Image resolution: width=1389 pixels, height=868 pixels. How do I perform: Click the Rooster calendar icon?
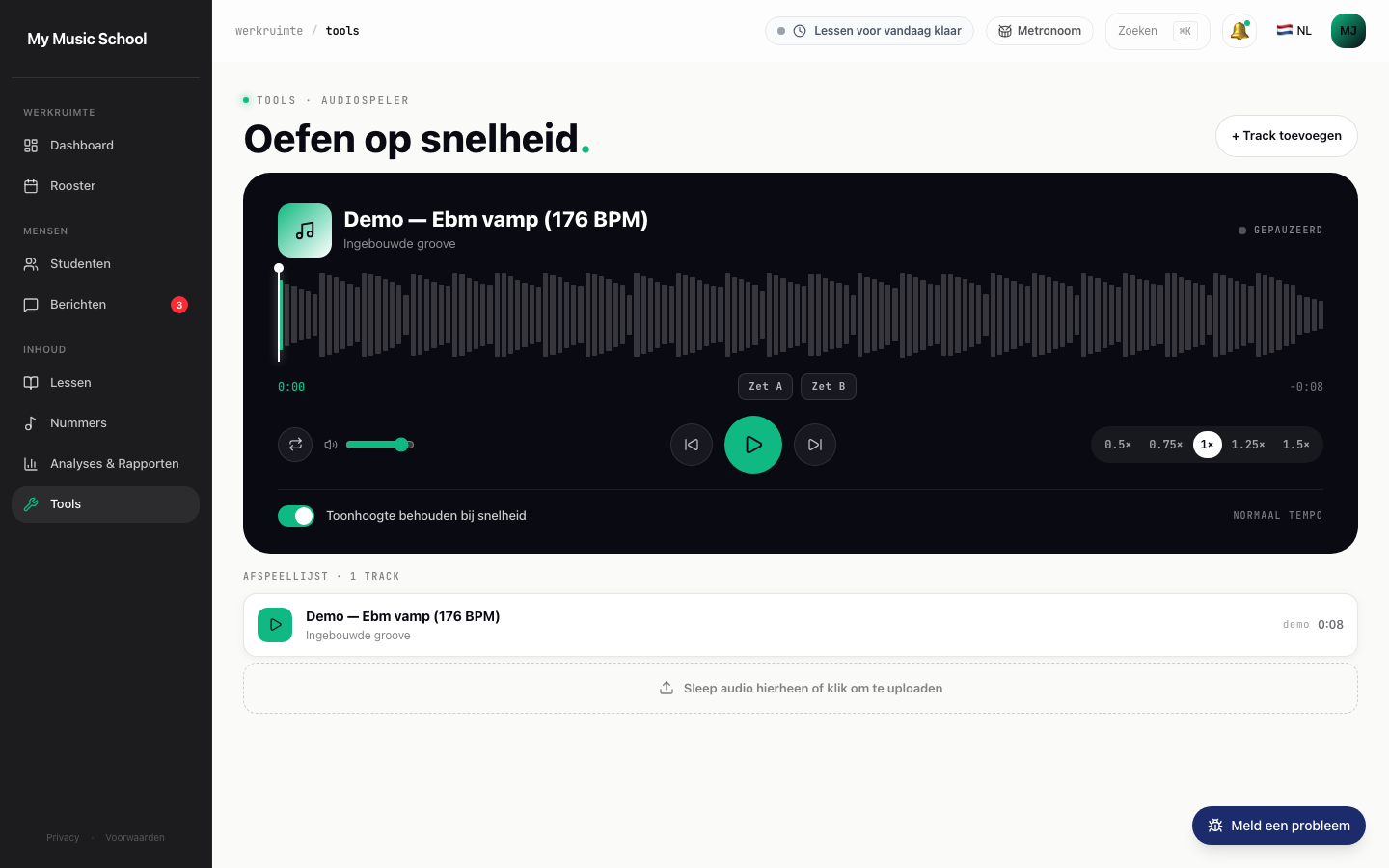[31, 186]
